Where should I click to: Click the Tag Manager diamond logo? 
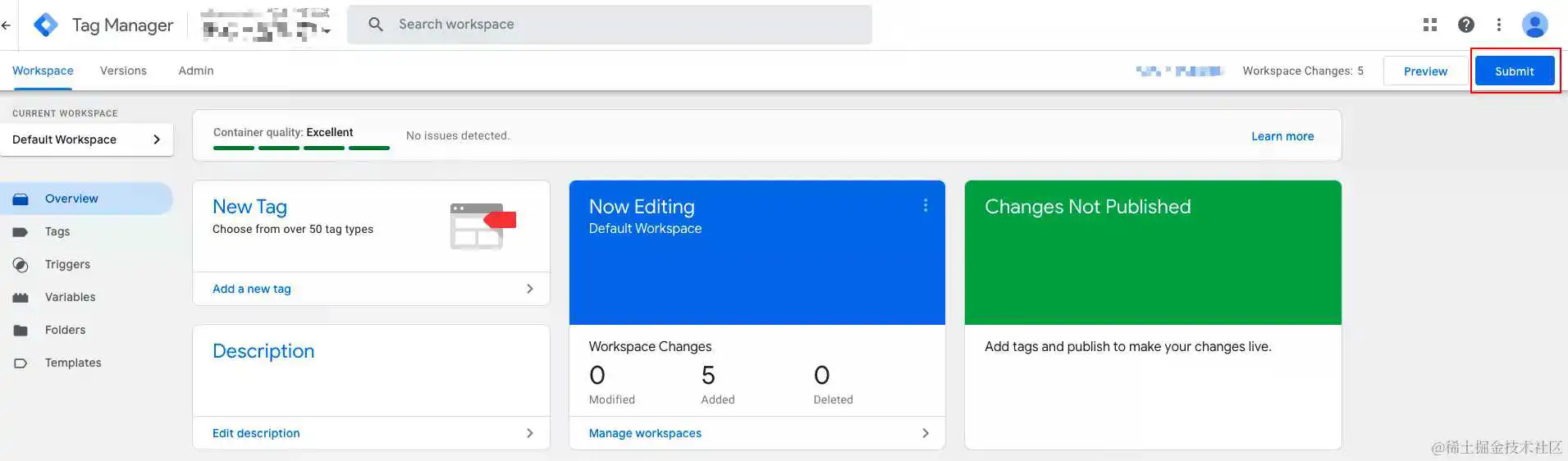[46, 25]
